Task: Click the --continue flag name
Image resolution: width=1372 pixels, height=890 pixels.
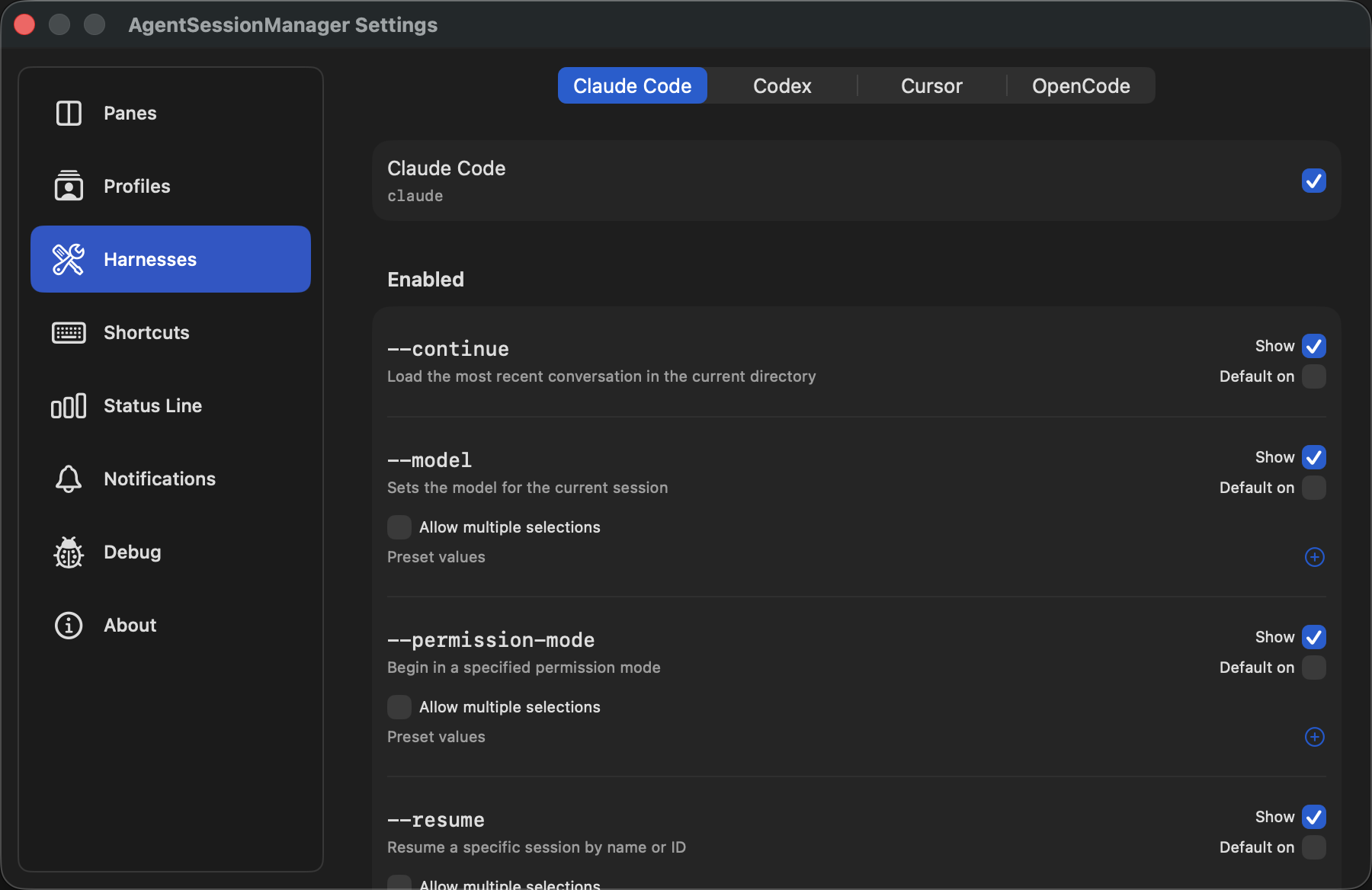Action: coord(448,349)
